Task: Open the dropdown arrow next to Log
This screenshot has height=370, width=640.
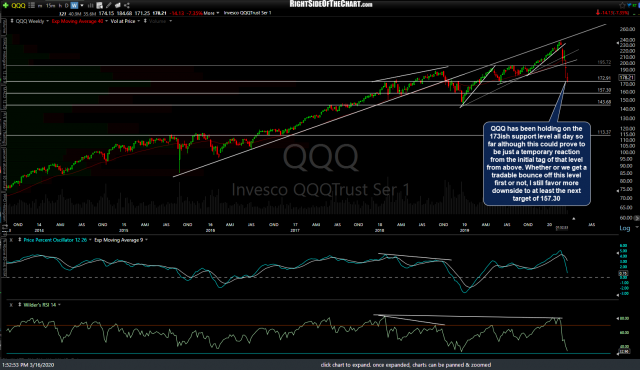Action: tap(636, 228)
